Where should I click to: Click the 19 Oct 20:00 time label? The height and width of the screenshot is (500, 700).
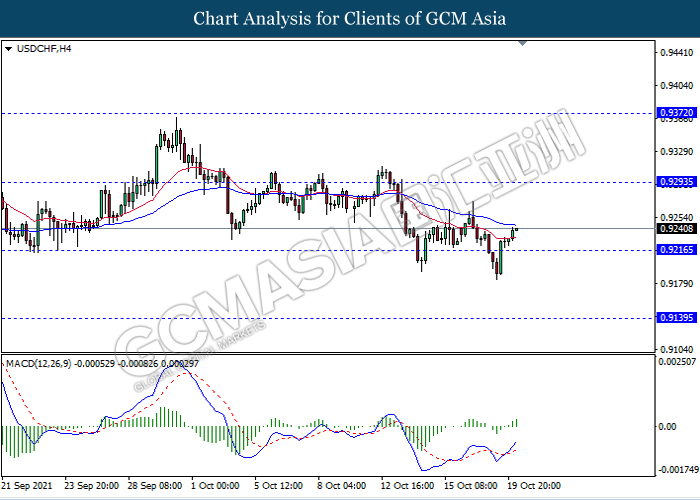[x=535, y=486]
